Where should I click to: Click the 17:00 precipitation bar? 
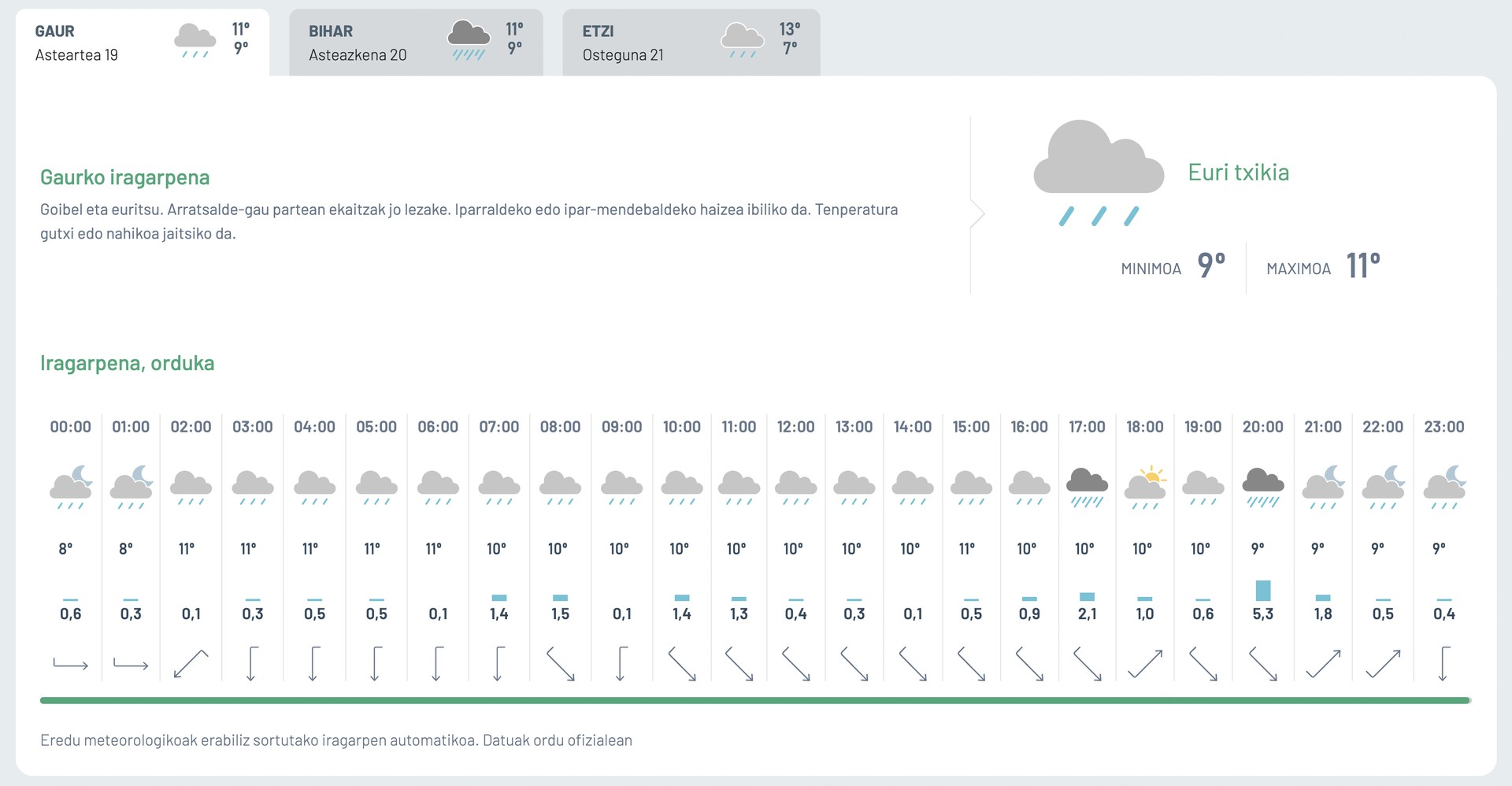[1087, 597]
